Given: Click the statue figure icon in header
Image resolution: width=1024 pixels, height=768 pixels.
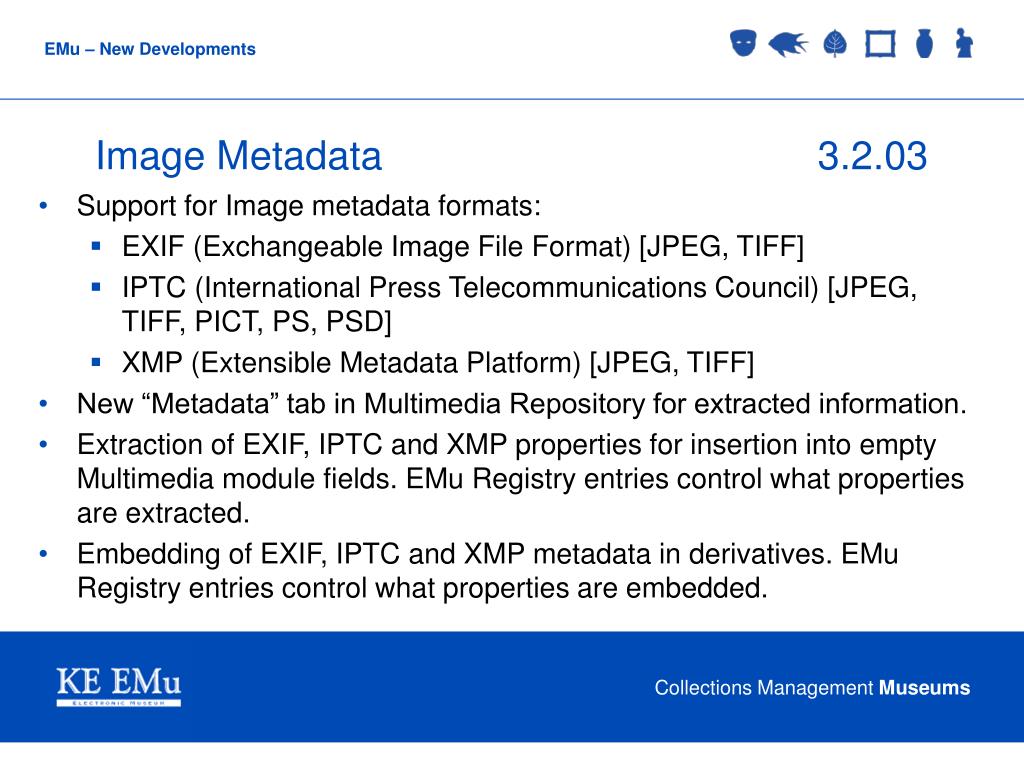Looking at the screenshot, I should (x=964, y=43).
